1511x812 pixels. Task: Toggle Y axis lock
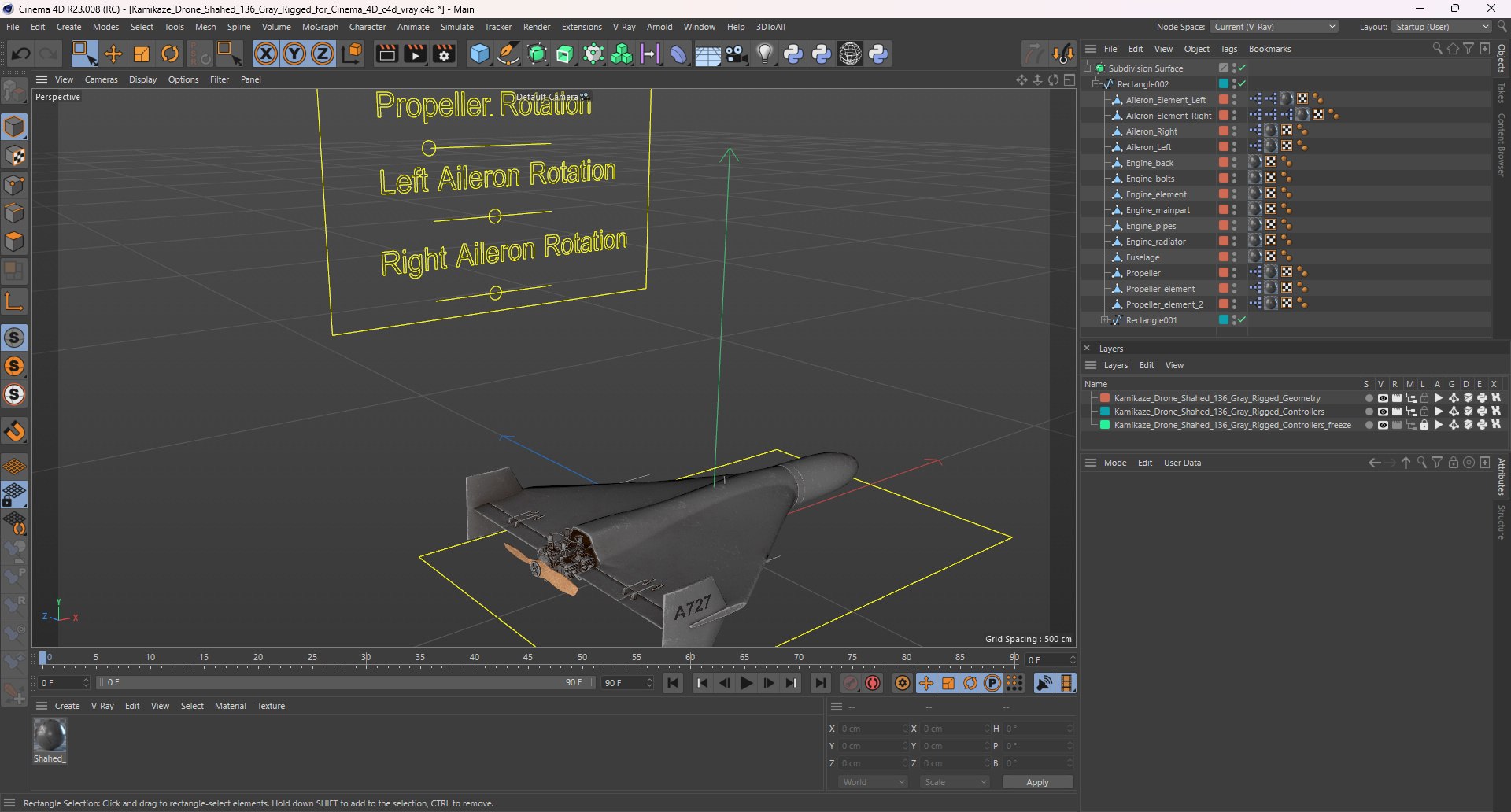[294, 54]
